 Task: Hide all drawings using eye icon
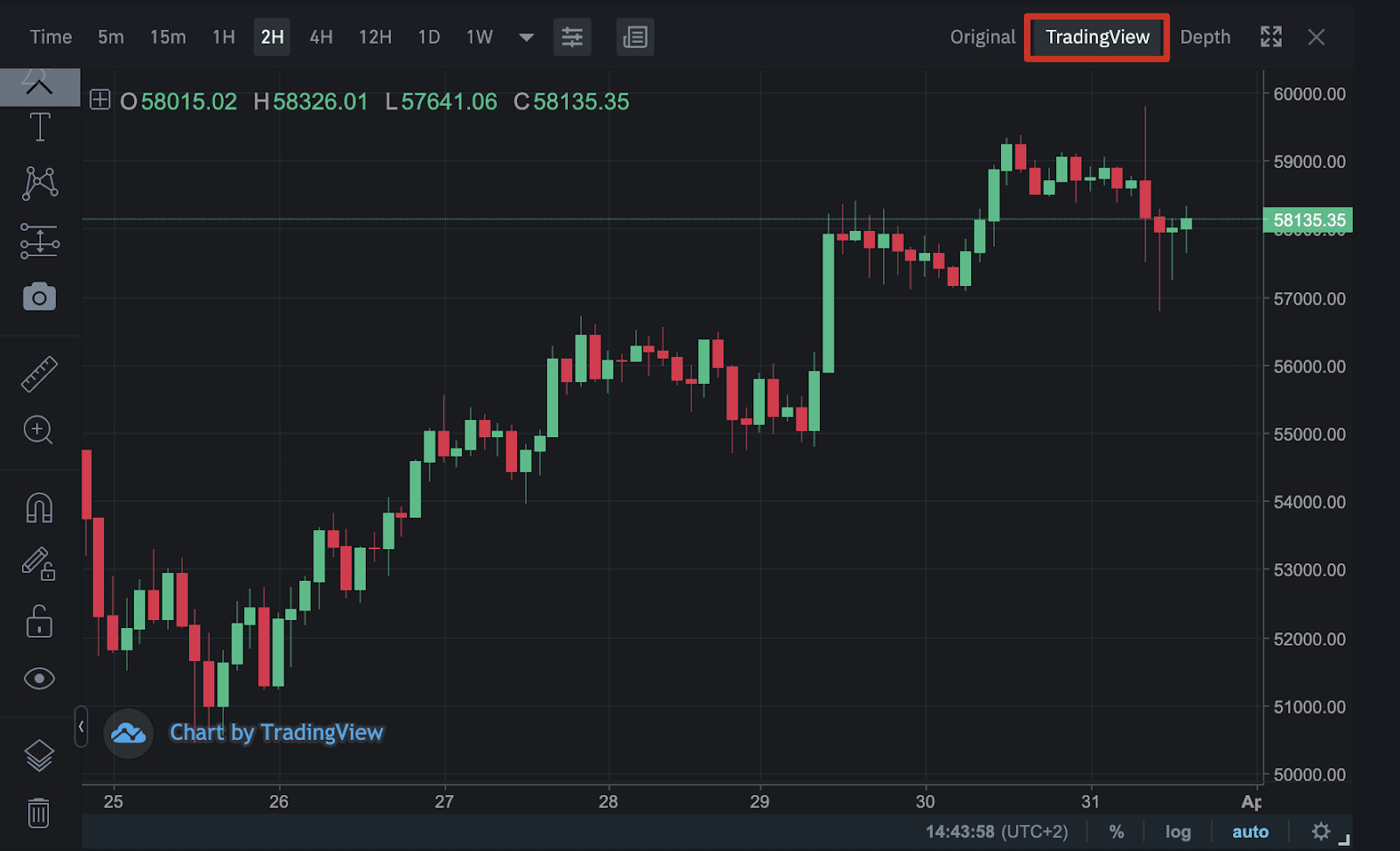click(x=39, y=678)
